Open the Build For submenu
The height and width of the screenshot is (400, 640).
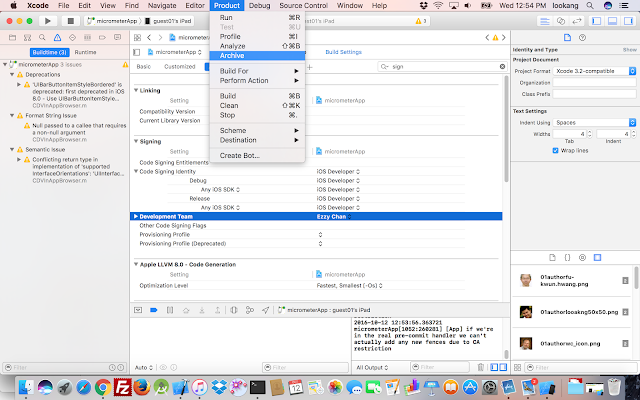257,71
